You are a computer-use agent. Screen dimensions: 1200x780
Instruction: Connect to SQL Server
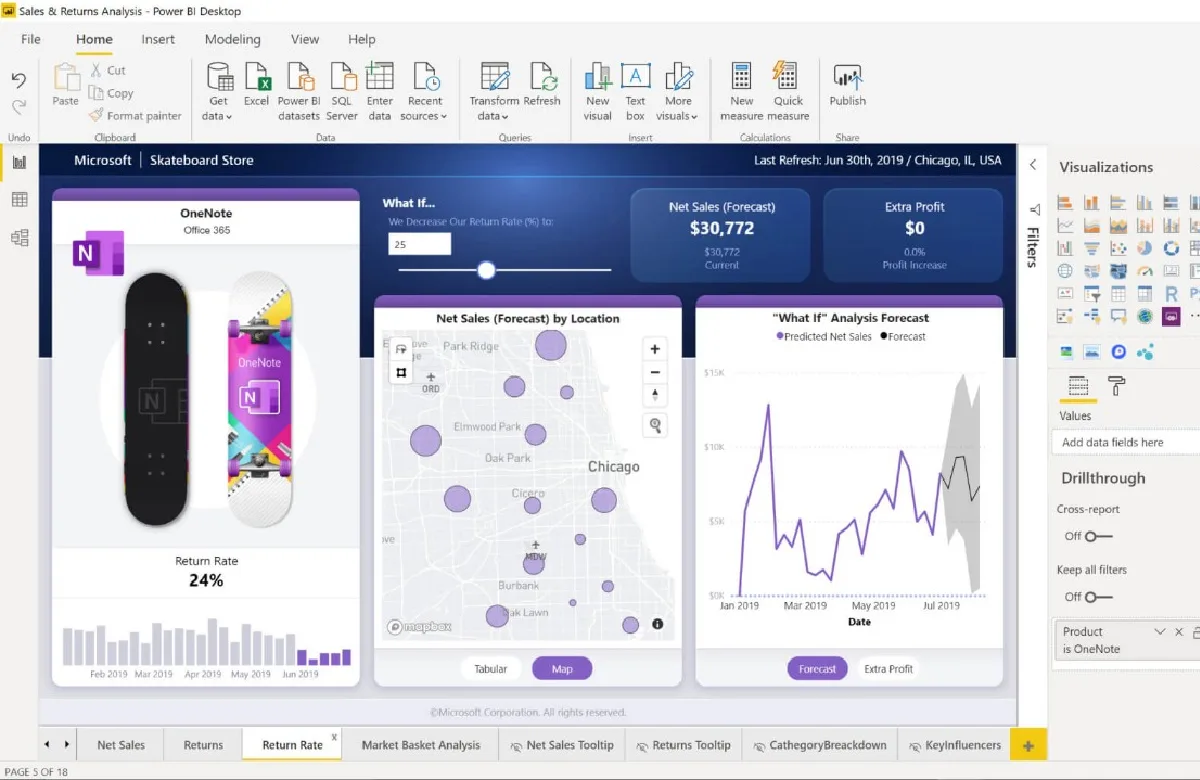pos(342,90)
